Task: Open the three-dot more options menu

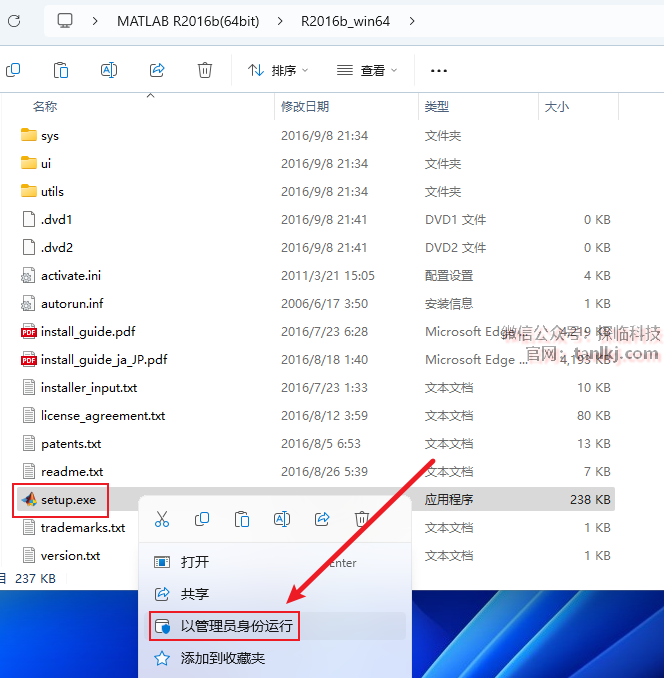Action: [438, 70]
